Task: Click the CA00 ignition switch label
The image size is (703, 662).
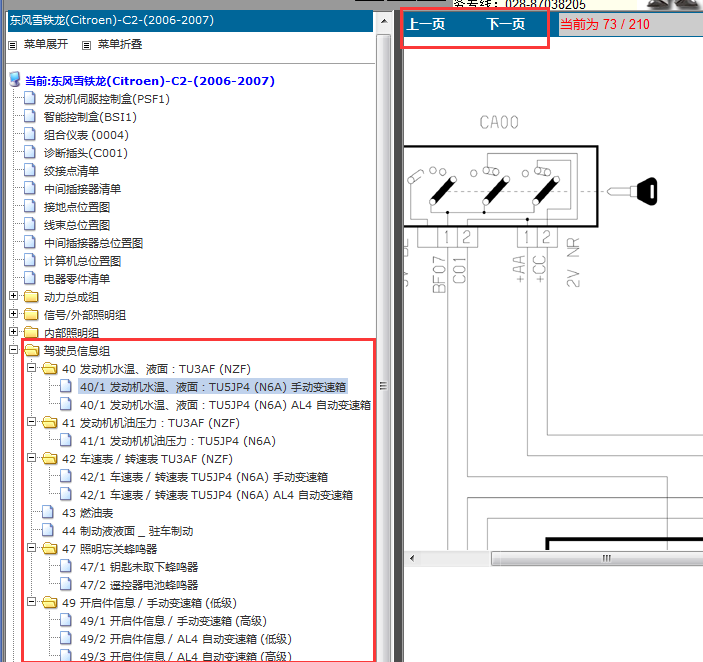Action: point(499,122)
